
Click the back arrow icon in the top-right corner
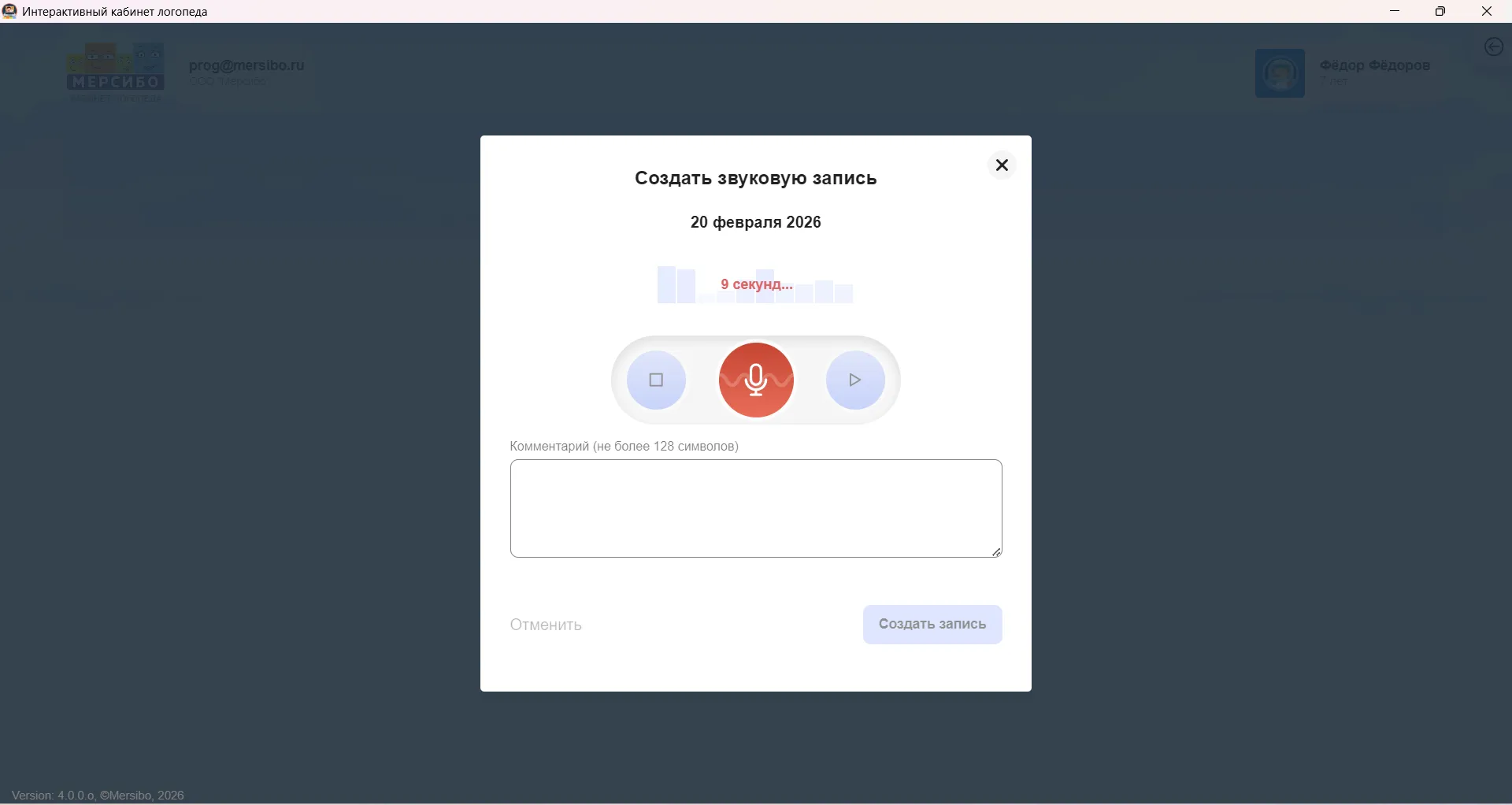click(x=1494, y=47)
